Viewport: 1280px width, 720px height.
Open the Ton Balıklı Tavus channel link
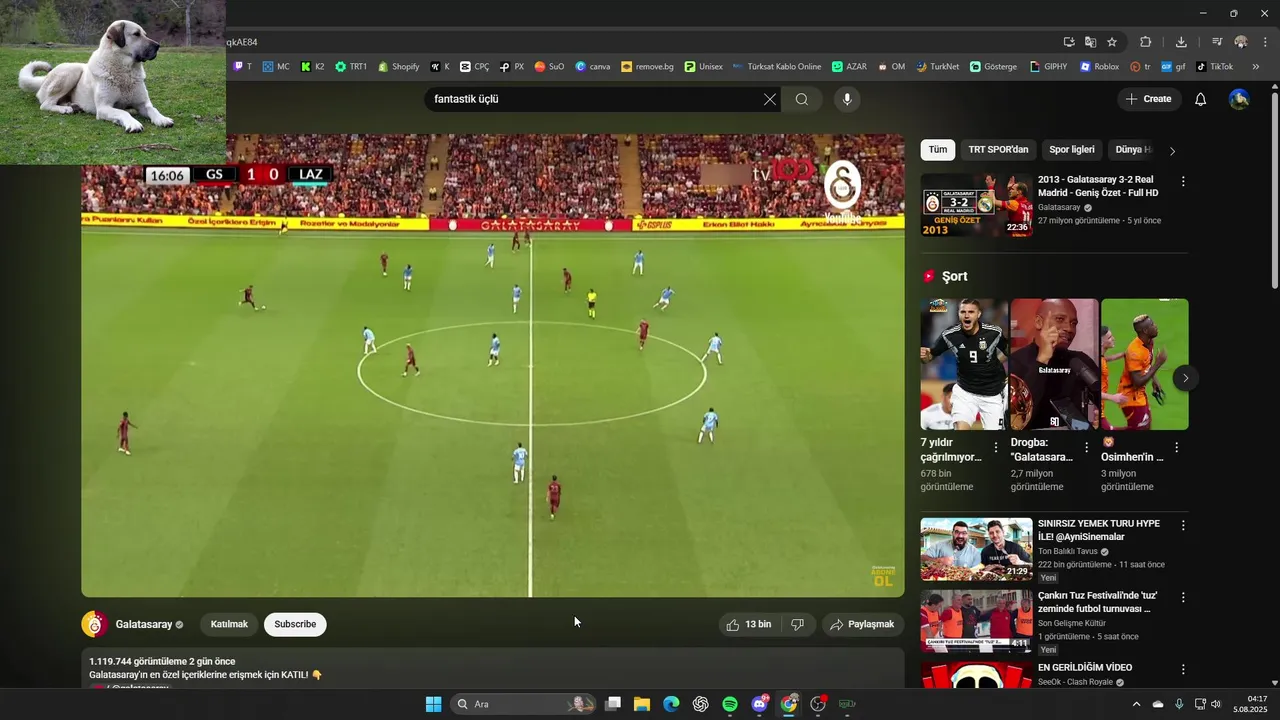(1068, 551)
